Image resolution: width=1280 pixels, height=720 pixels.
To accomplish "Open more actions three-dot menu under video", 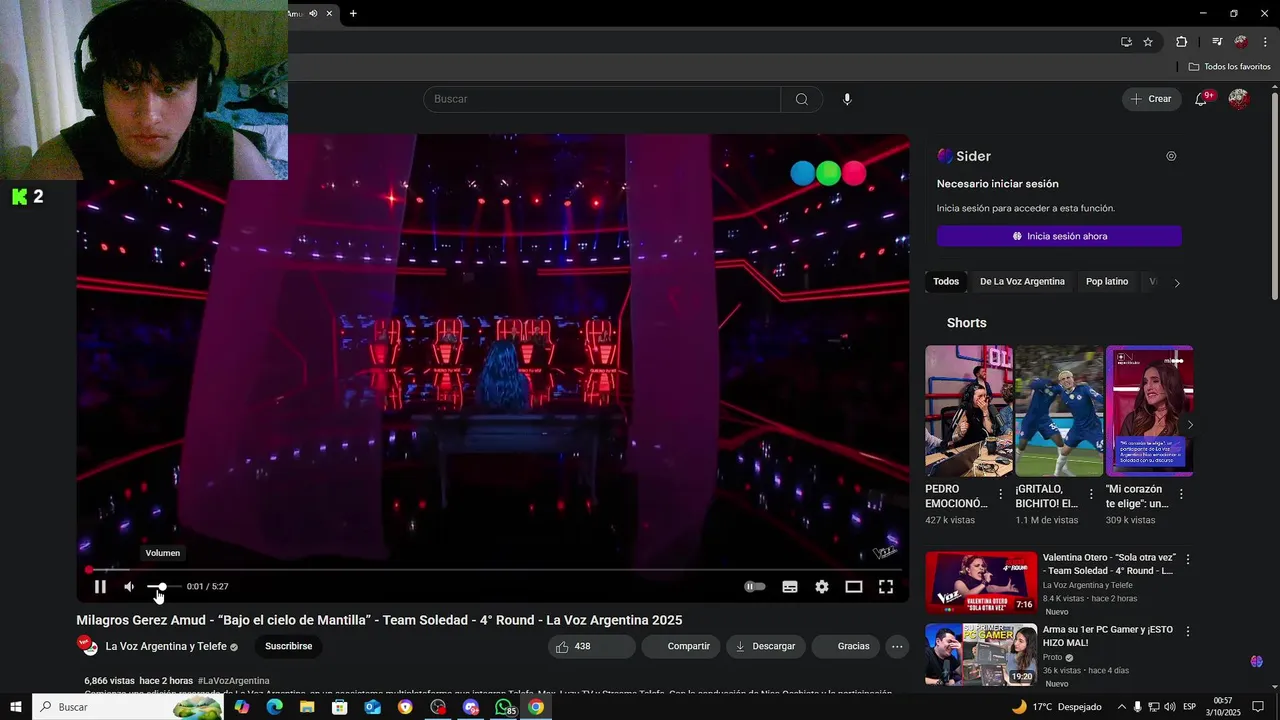I will 897,647.
